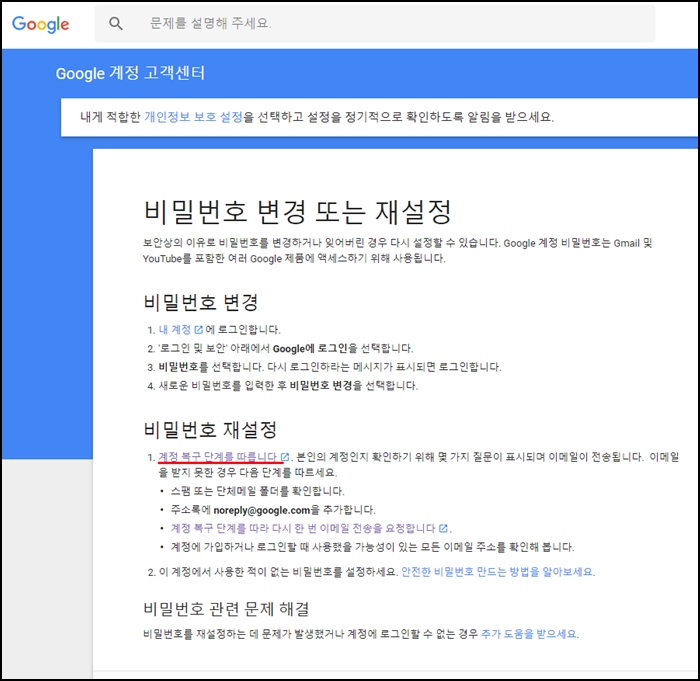Click the sentence '이 계정에서 사용한 적이 없는 비밀번호를 설정하세요'
Screen dimensions: 700x681
click(x=279, y=572)
